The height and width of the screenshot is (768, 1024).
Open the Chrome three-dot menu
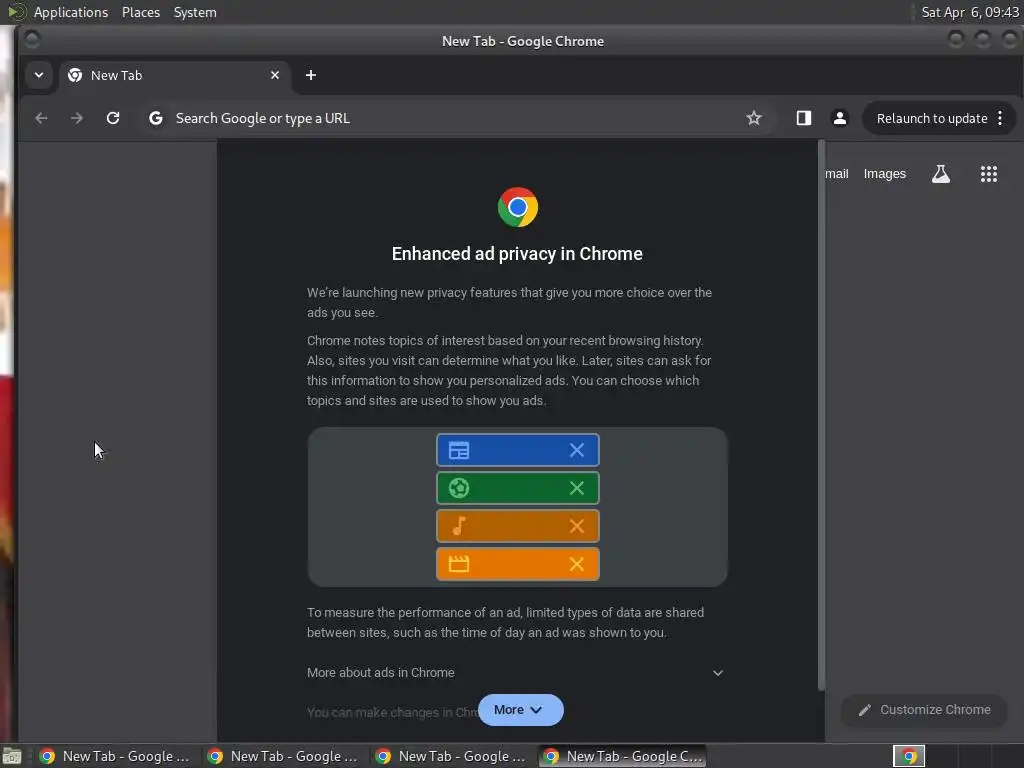(1000, 118)
